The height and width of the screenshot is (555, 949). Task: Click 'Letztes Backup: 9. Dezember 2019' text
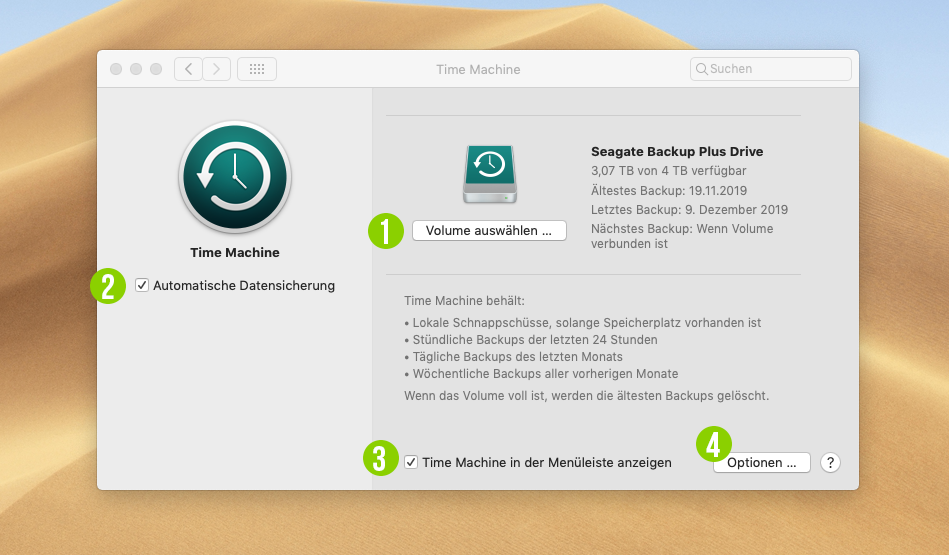click(x=689, y=210)
